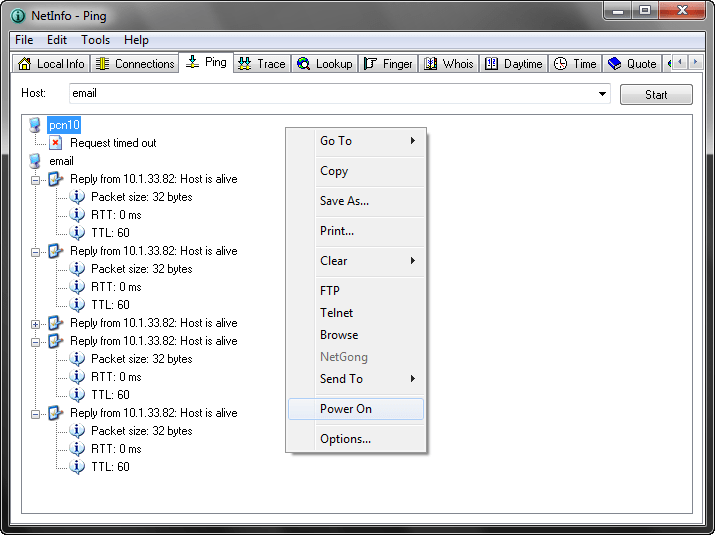The height and width of the screenshot is (535, 715).
Task: Click the NetInfo title bar app icon
Action: tap(18, 16)
